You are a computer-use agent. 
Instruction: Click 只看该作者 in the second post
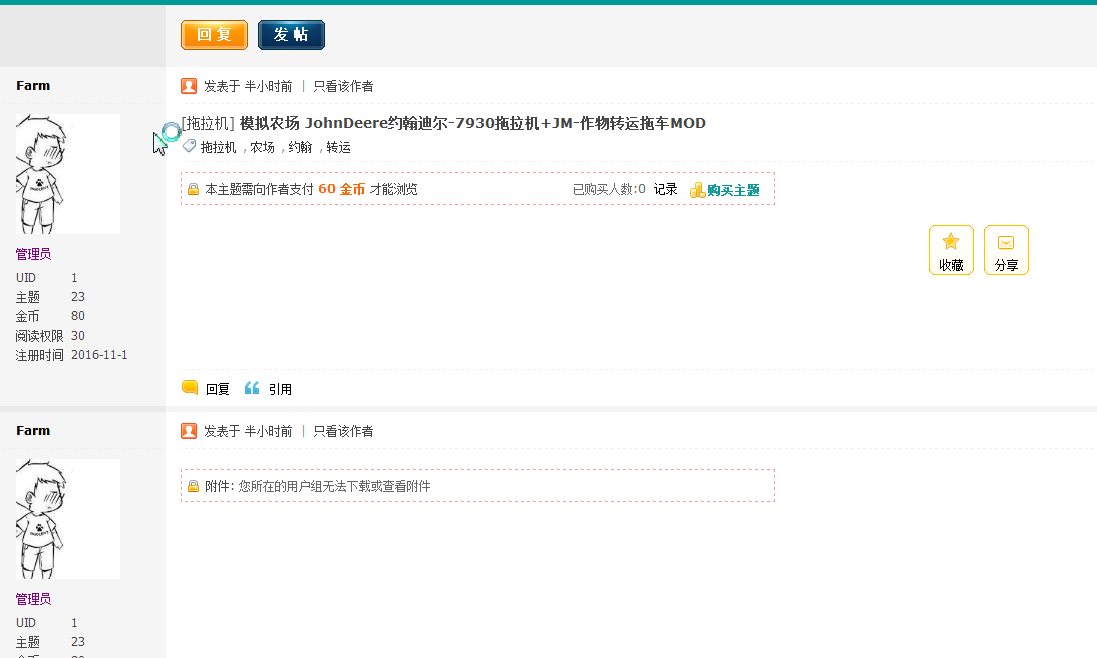pyautogui.click(x=343, y=431)
